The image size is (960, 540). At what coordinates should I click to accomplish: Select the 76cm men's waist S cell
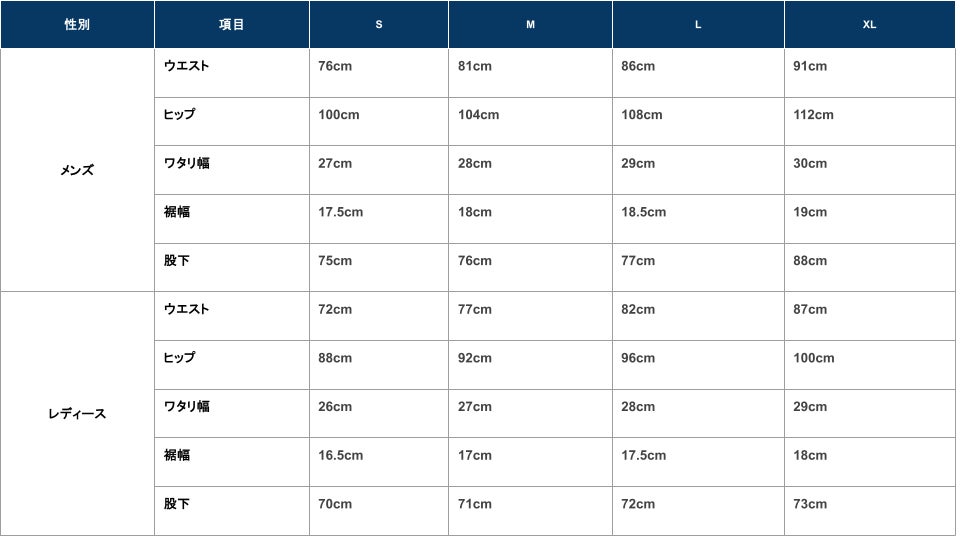tap(335, 66)
